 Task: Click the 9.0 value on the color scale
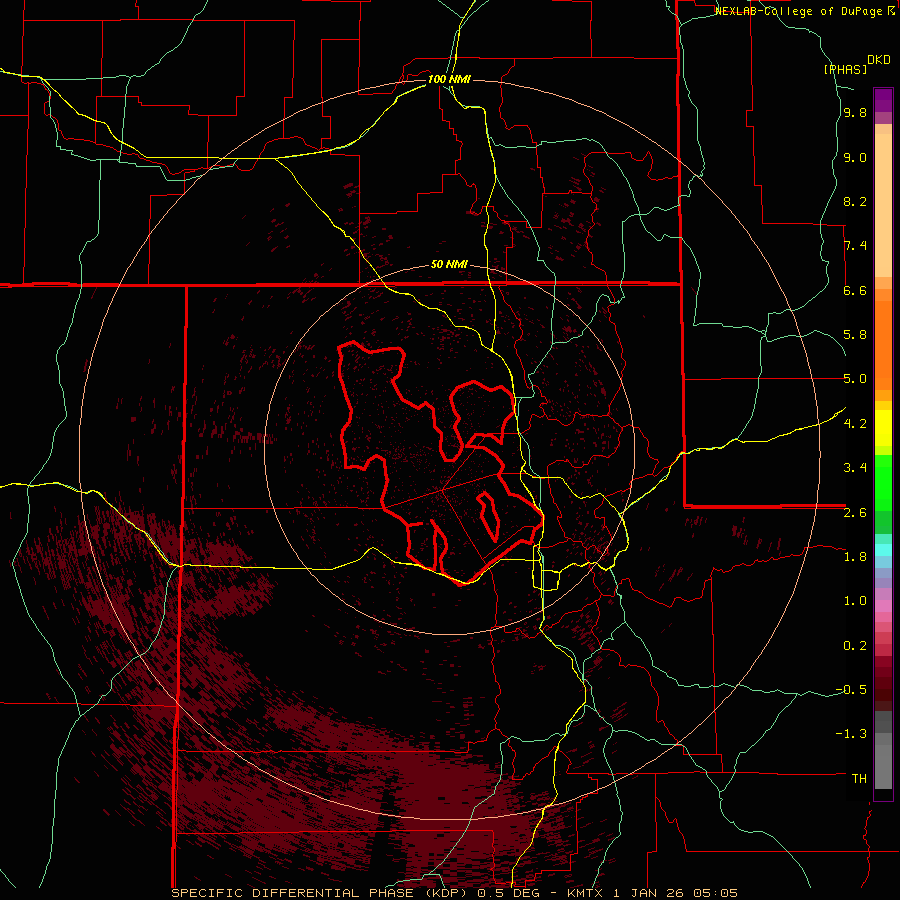pos(855,157)
